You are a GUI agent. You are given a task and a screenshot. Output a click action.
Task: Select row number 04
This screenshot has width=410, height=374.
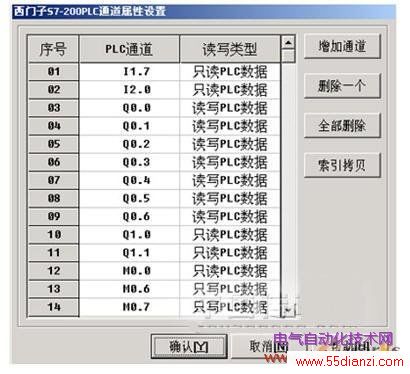point(54,126)
